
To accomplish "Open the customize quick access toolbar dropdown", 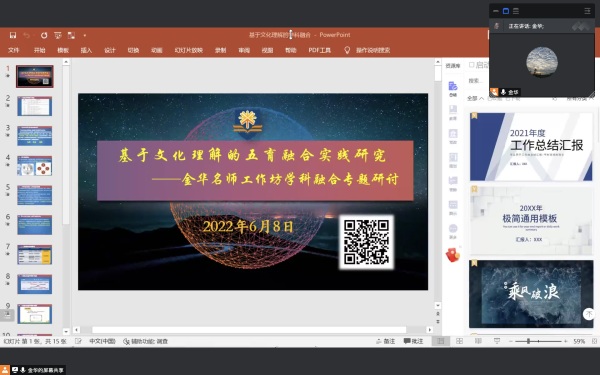I will pos(85,36).
